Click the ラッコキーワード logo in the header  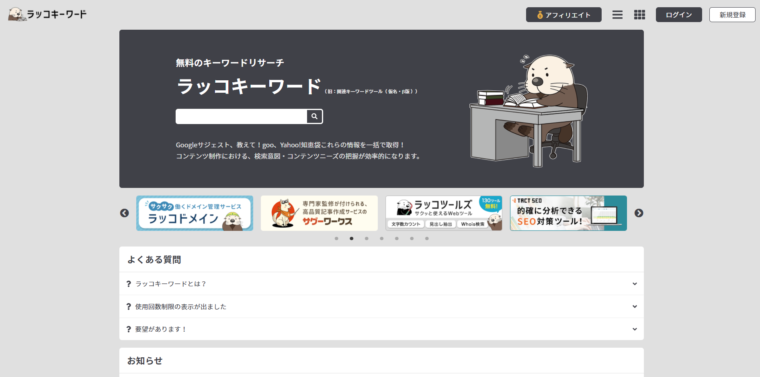(x=47, y=15)
